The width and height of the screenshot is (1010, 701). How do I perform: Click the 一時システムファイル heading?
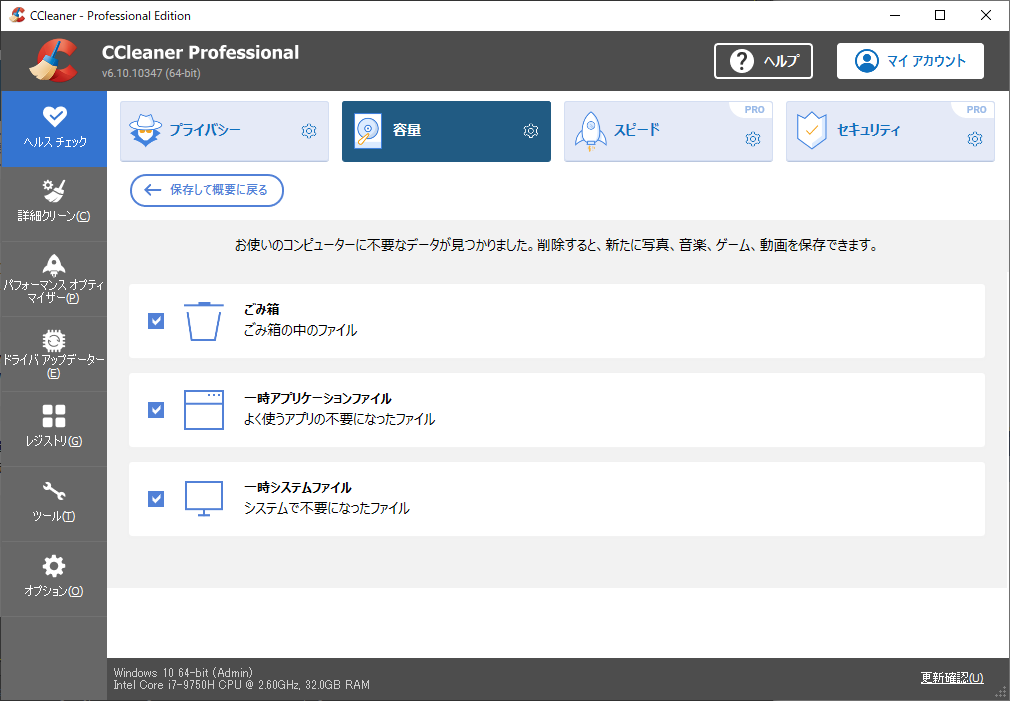(x=298, y=488)
